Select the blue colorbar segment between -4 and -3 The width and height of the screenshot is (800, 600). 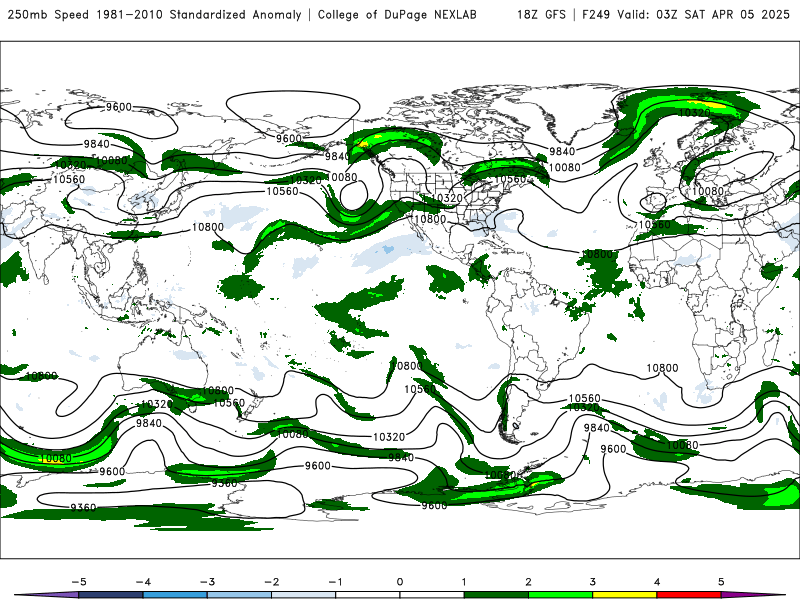175,595
